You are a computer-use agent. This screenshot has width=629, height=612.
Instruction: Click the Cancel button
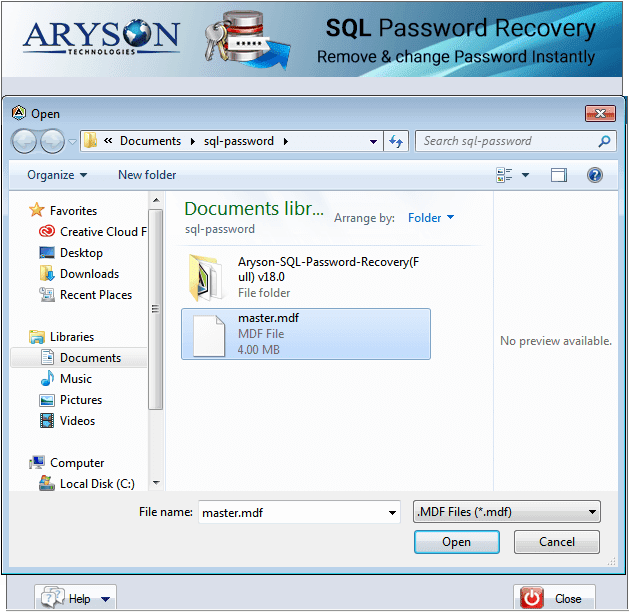click(x=557, y=542)
